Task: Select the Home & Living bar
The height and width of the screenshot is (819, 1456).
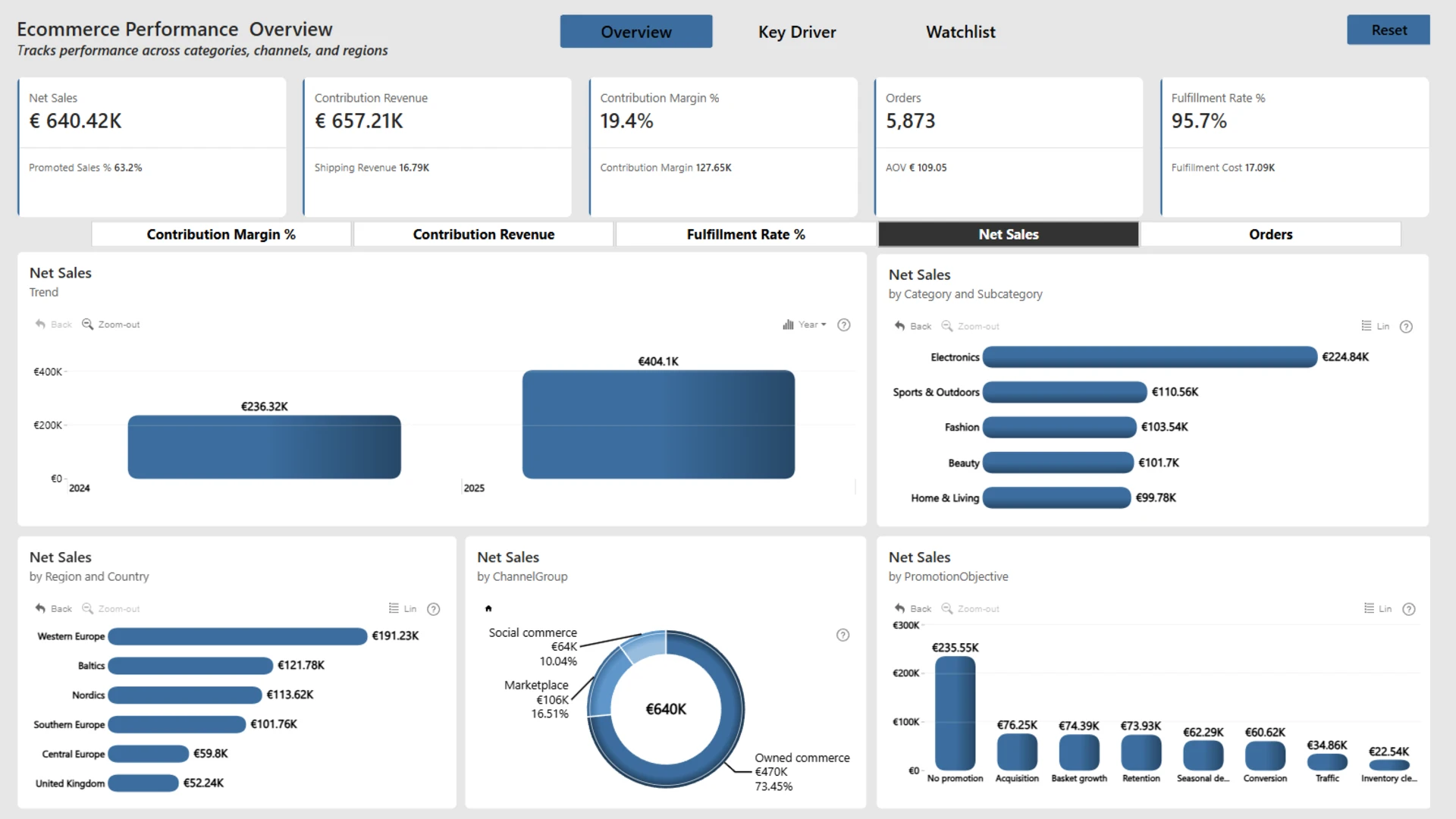Action: point(1056,497)
